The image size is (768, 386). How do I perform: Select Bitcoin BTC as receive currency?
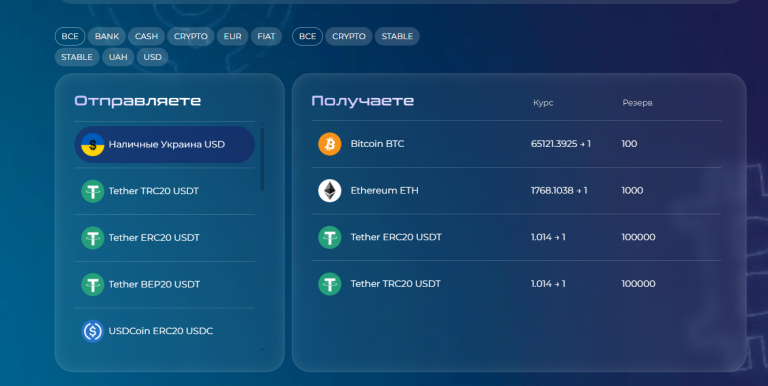point(516,144)
